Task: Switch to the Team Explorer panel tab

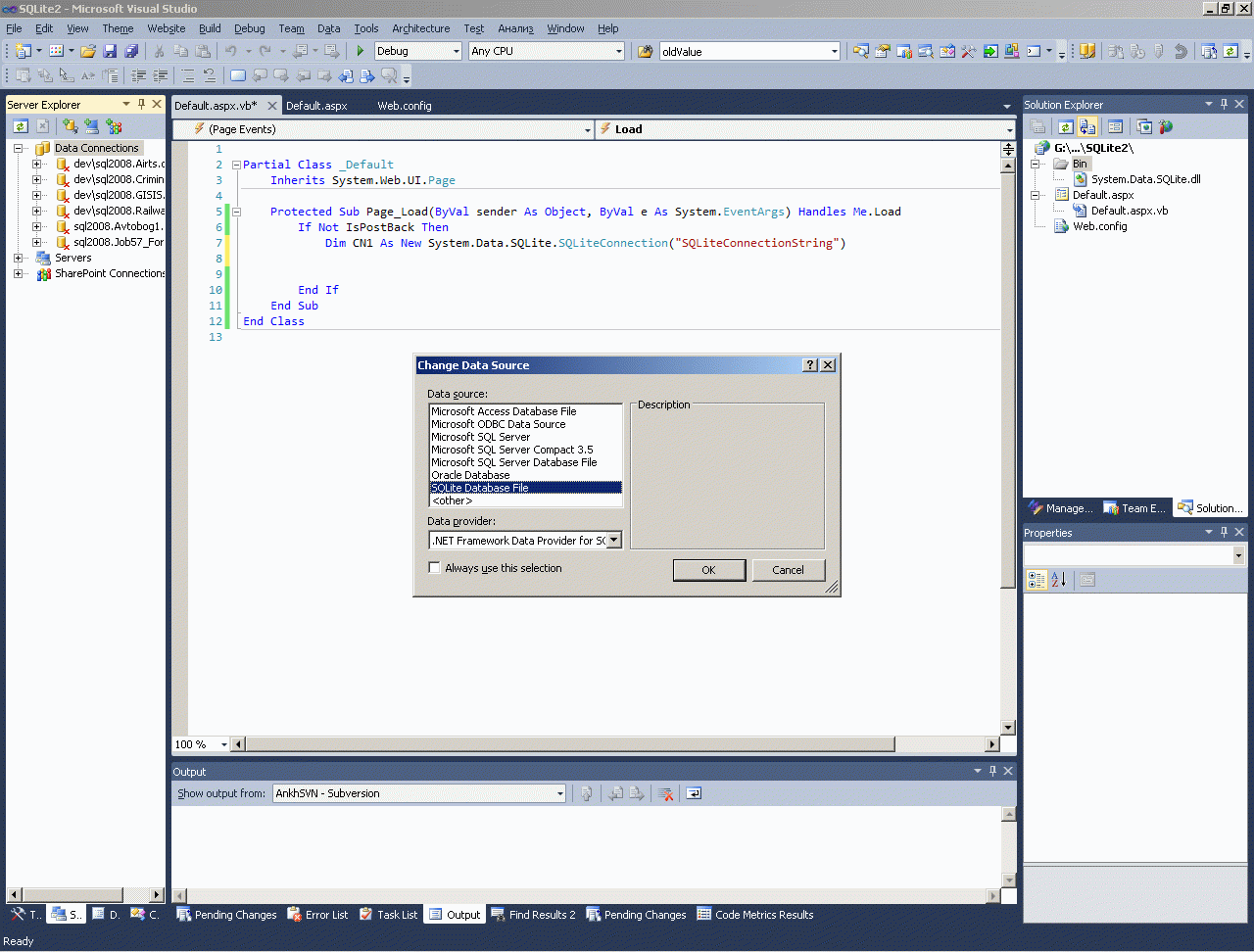Action: 1134,508
